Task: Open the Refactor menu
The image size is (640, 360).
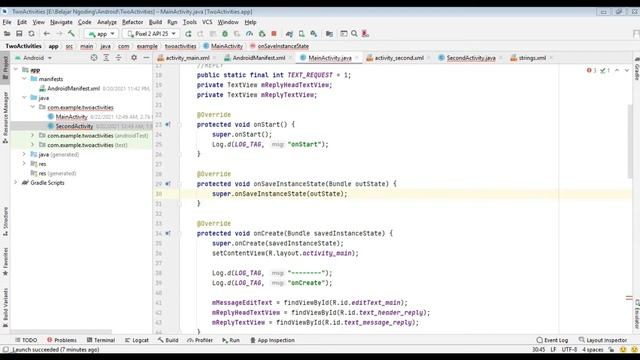Action: (x=133, y=22)
